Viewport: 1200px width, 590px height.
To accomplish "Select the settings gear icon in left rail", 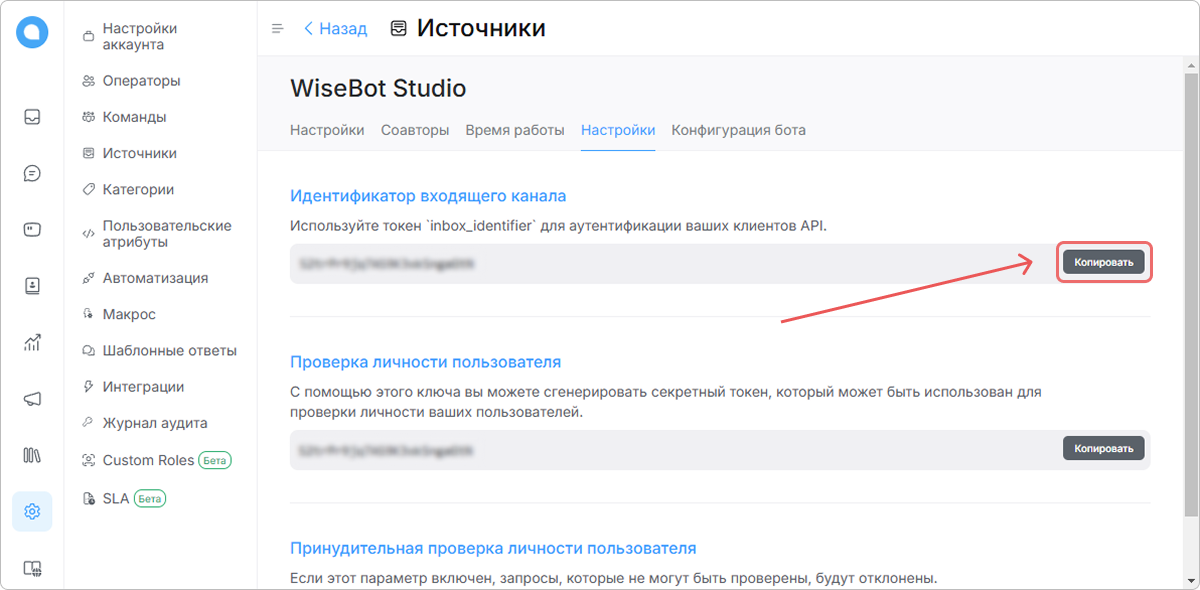I will click(x=32, y=512).
